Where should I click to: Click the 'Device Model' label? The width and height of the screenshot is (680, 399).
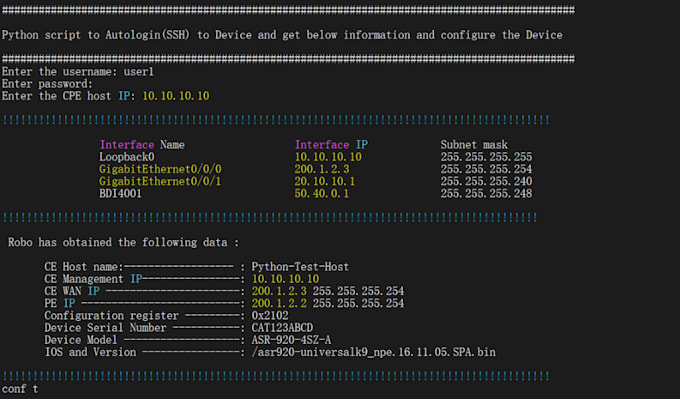[x=80, y=340]
